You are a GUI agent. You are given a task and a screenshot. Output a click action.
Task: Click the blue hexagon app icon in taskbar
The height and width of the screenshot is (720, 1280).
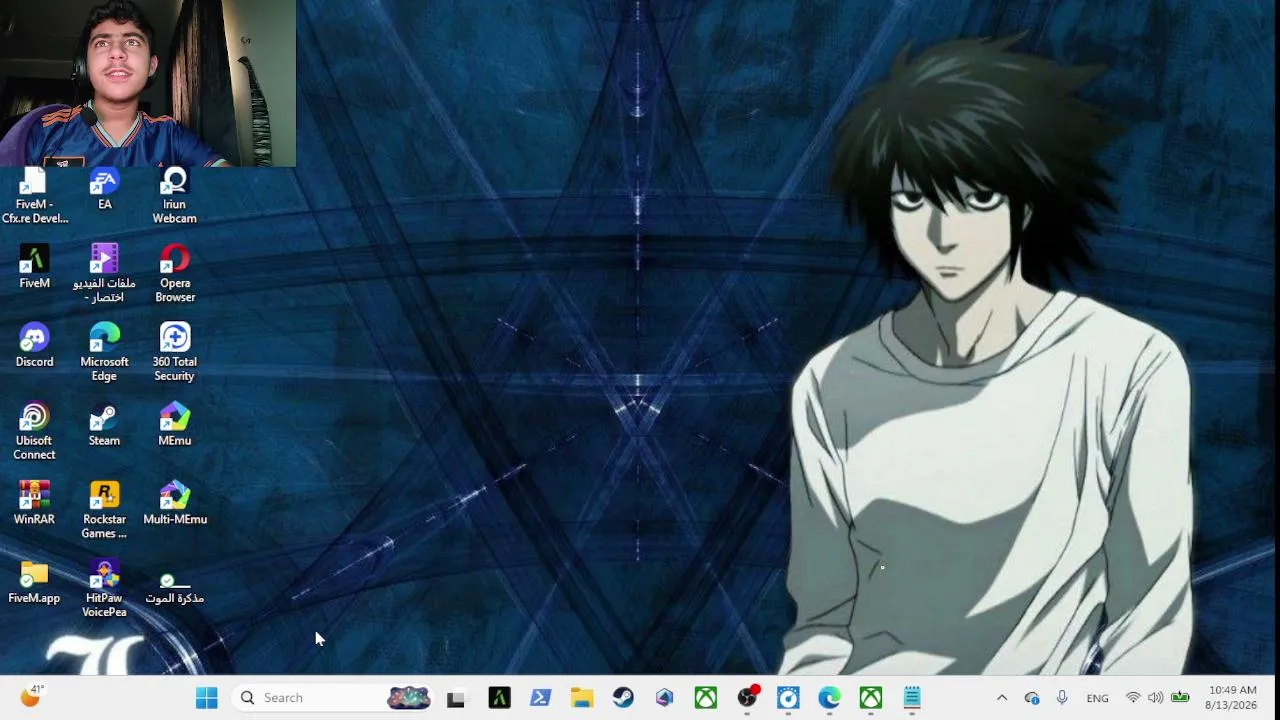[664, 698]
